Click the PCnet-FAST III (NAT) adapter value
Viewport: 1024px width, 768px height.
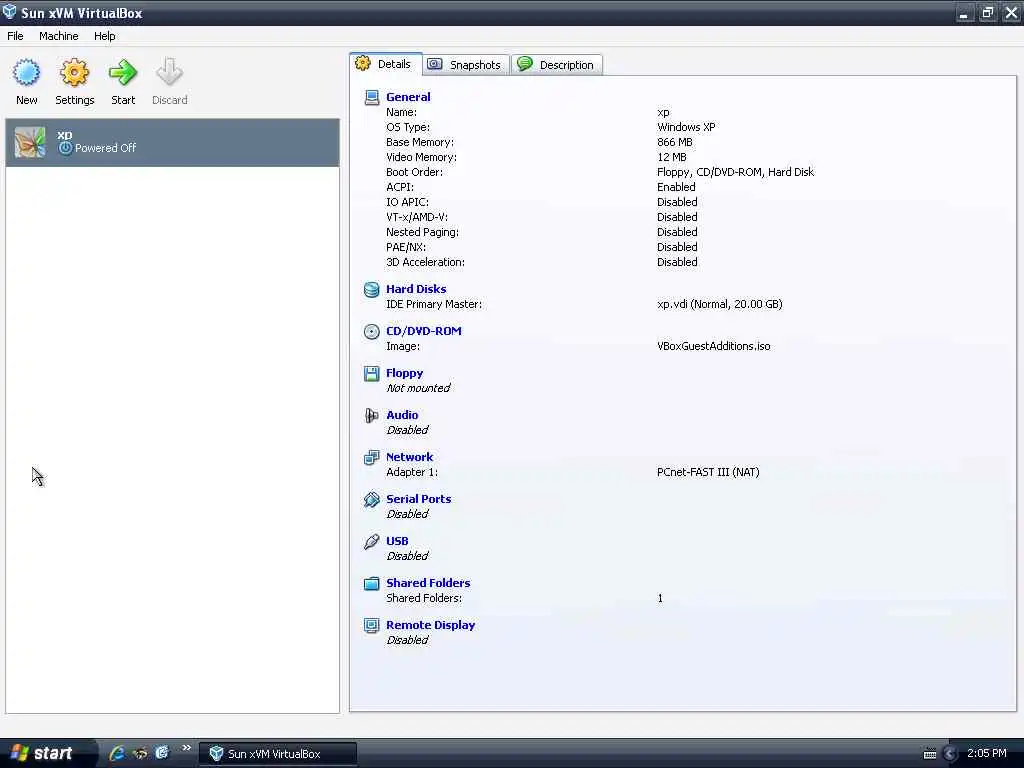point(708,472)
